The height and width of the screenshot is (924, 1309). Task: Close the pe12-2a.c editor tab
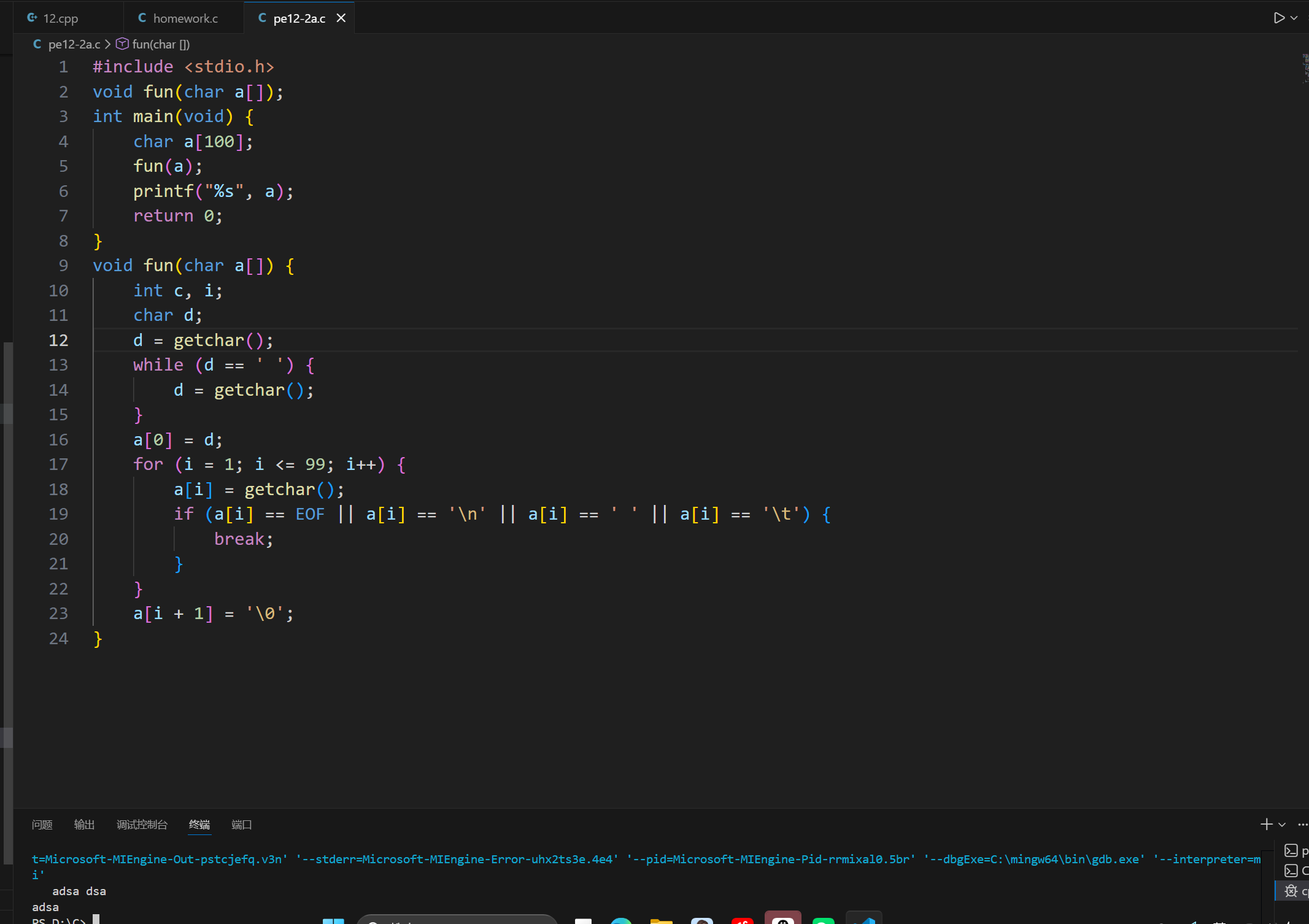(341, 18)
